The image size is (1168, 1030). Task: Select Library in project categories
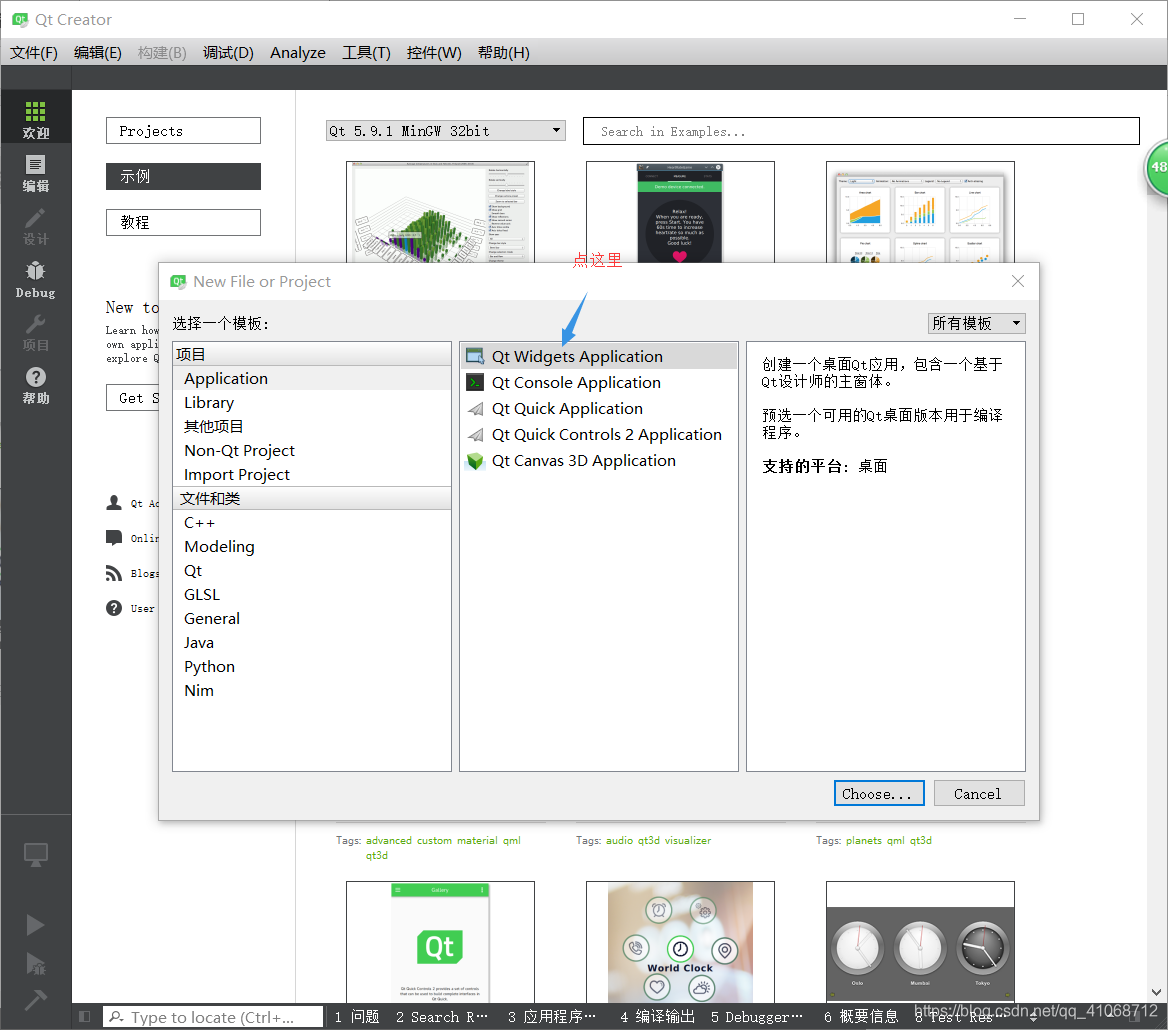click(311, 402)
